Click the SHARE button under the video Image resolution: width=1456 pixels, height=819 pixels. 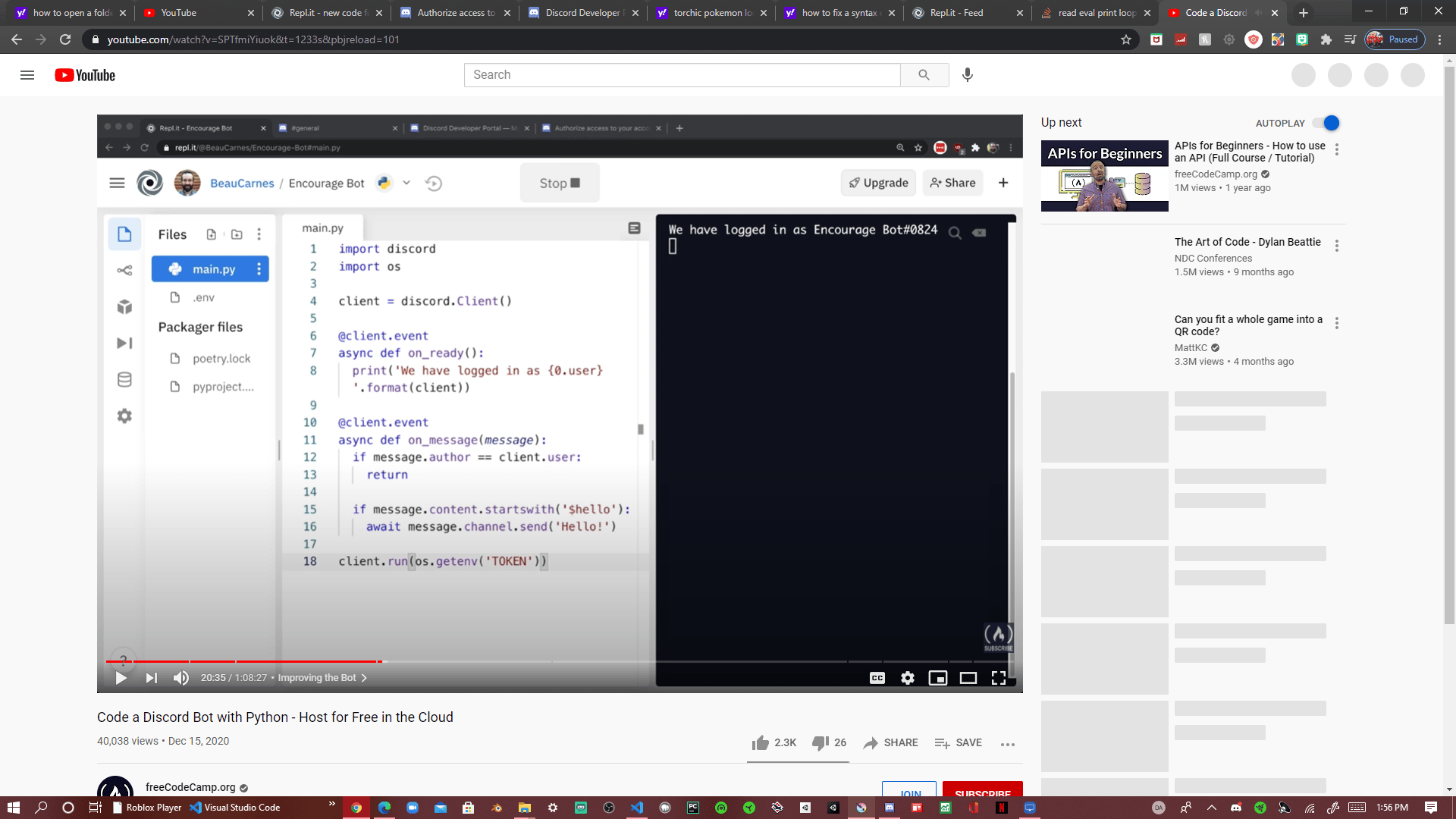tap(890, 743)
